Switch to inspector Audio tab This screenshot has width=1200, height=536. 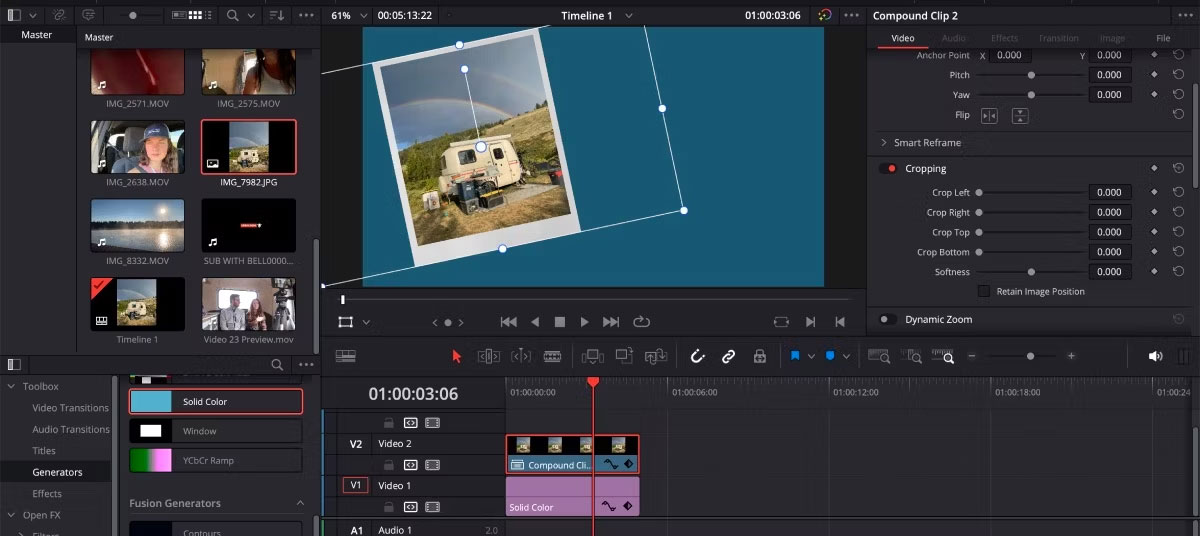point(954,38)
